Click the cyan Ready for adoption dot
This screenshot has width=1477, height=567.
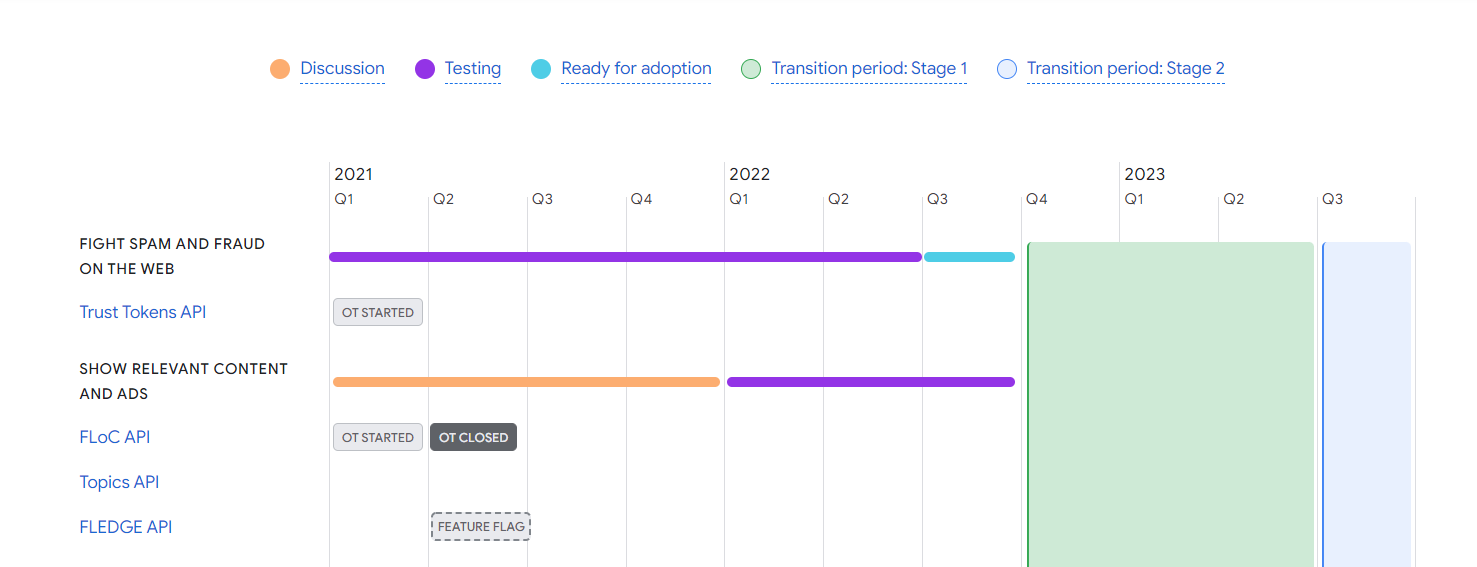tap(541, 69)
